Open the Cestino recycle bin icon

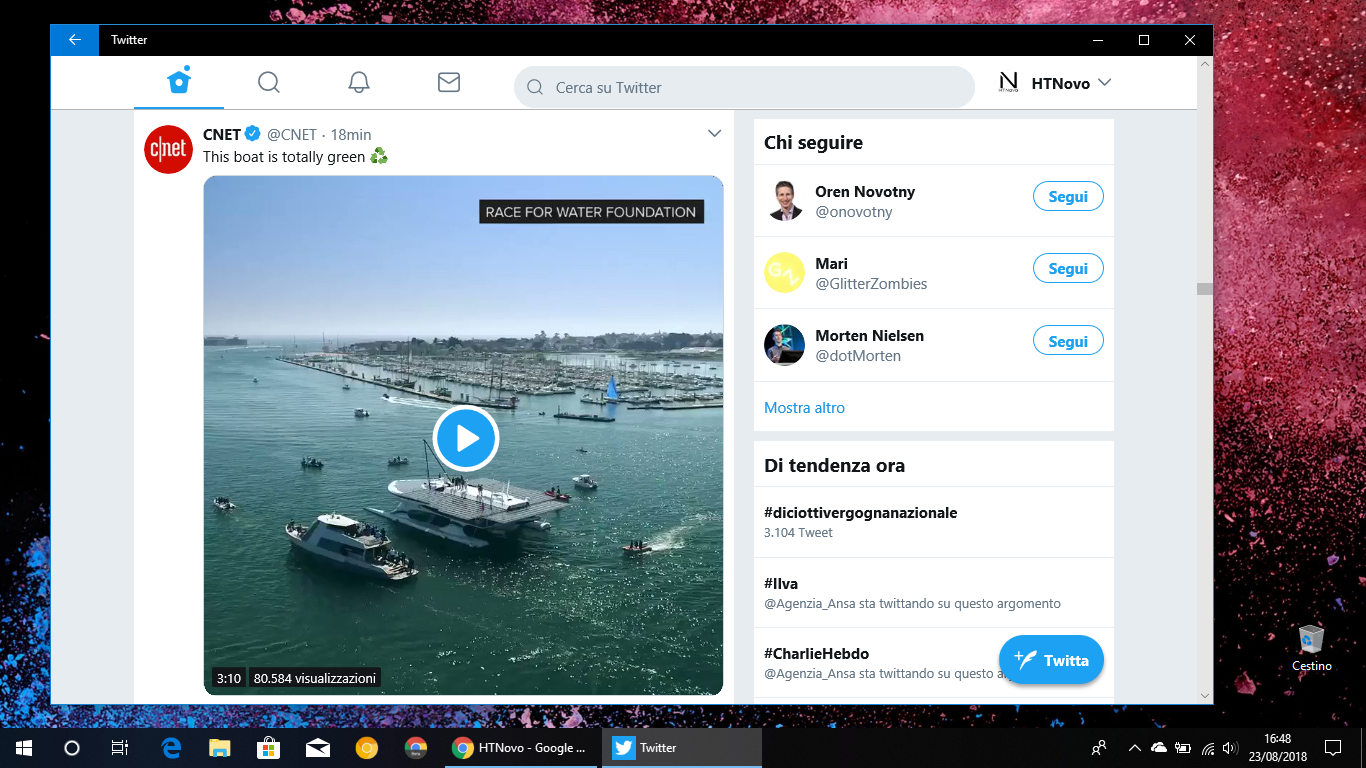click(1311, 648)
